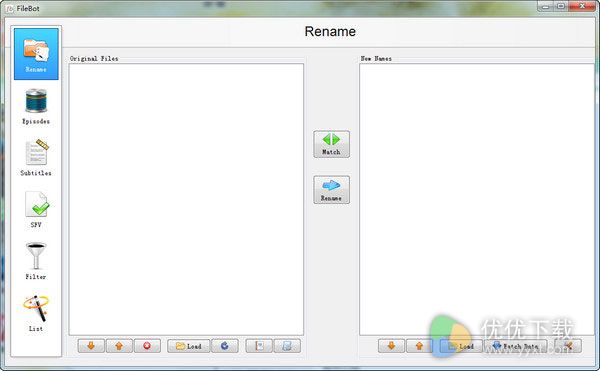
Task: Click the blue refresh icon under Original Files
Action: [225, 346]
